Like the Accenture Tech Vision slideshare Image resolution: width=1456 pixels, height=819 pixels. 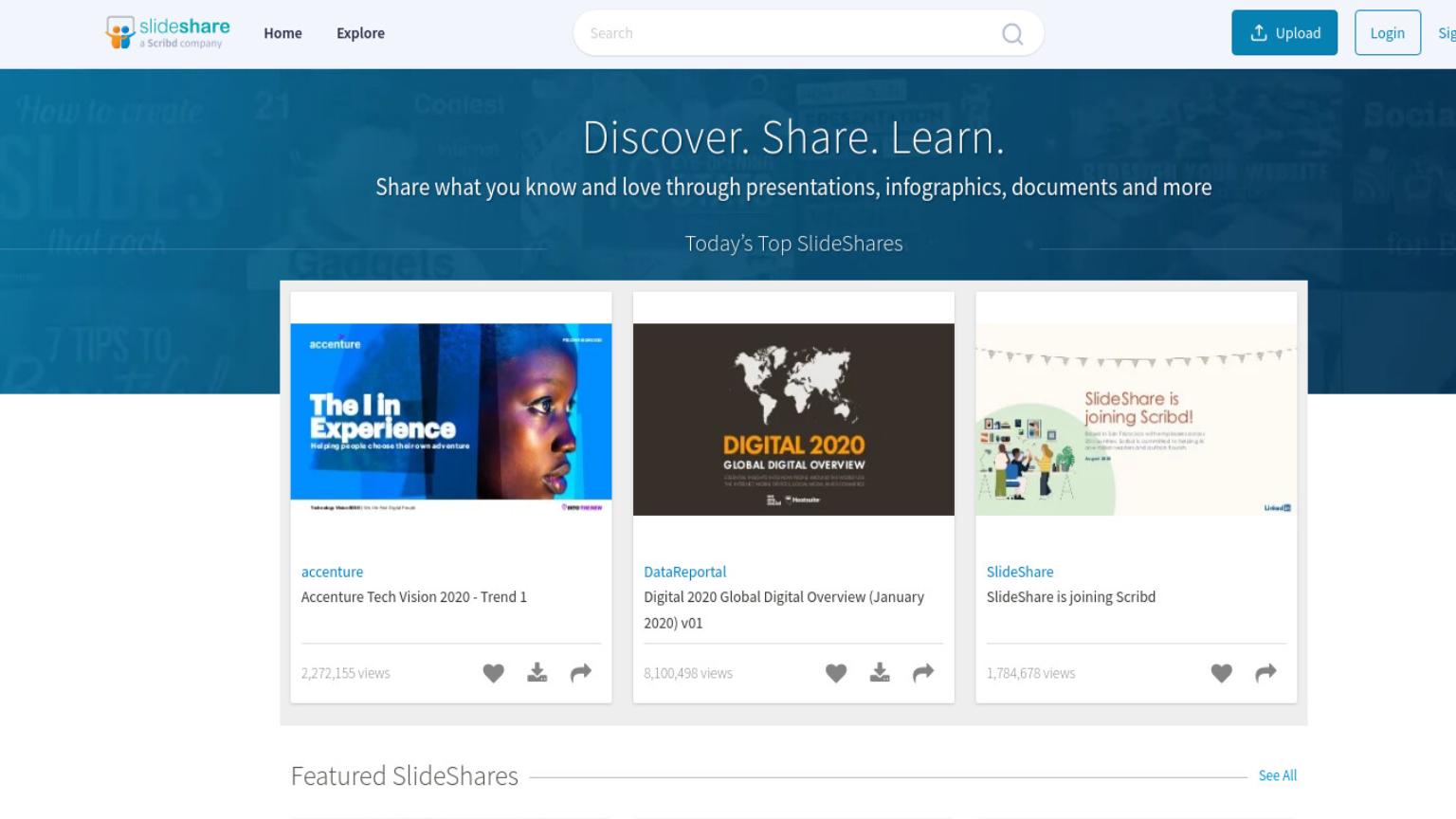point(493,673)
